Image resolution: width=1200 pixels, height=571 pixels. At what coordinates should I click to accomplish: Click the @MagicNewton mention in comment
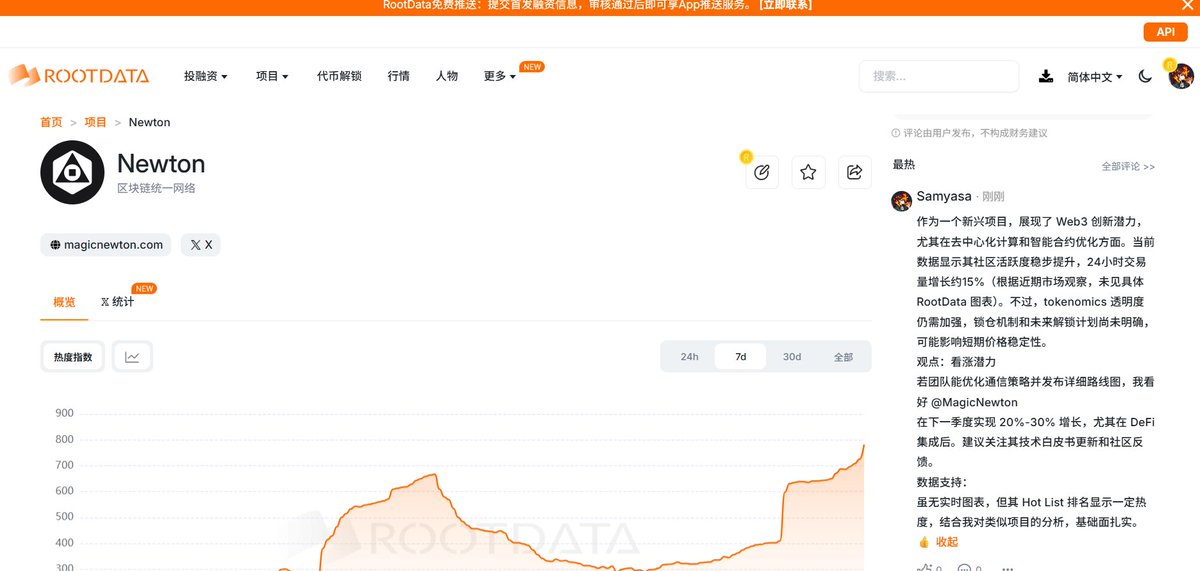click(x=974, y=402)
